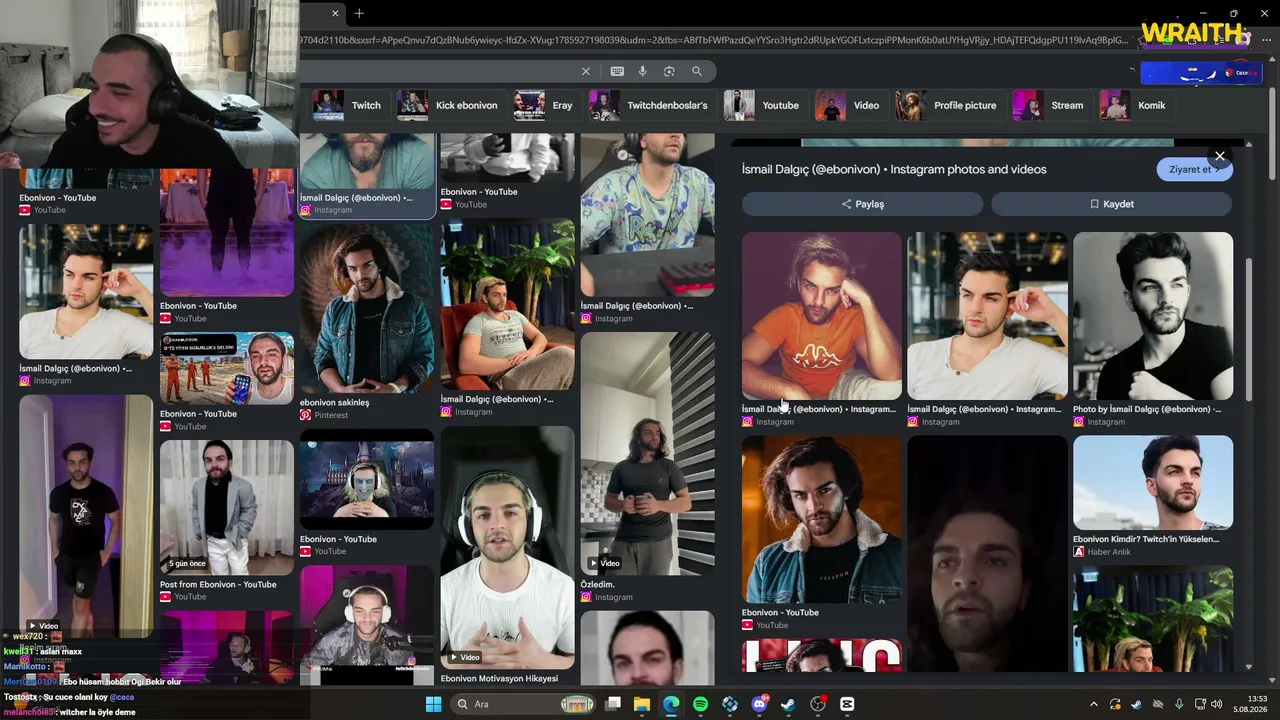Start voice search with microphone icon
This screenshot has width=1280, height=720.
[642, 71]
